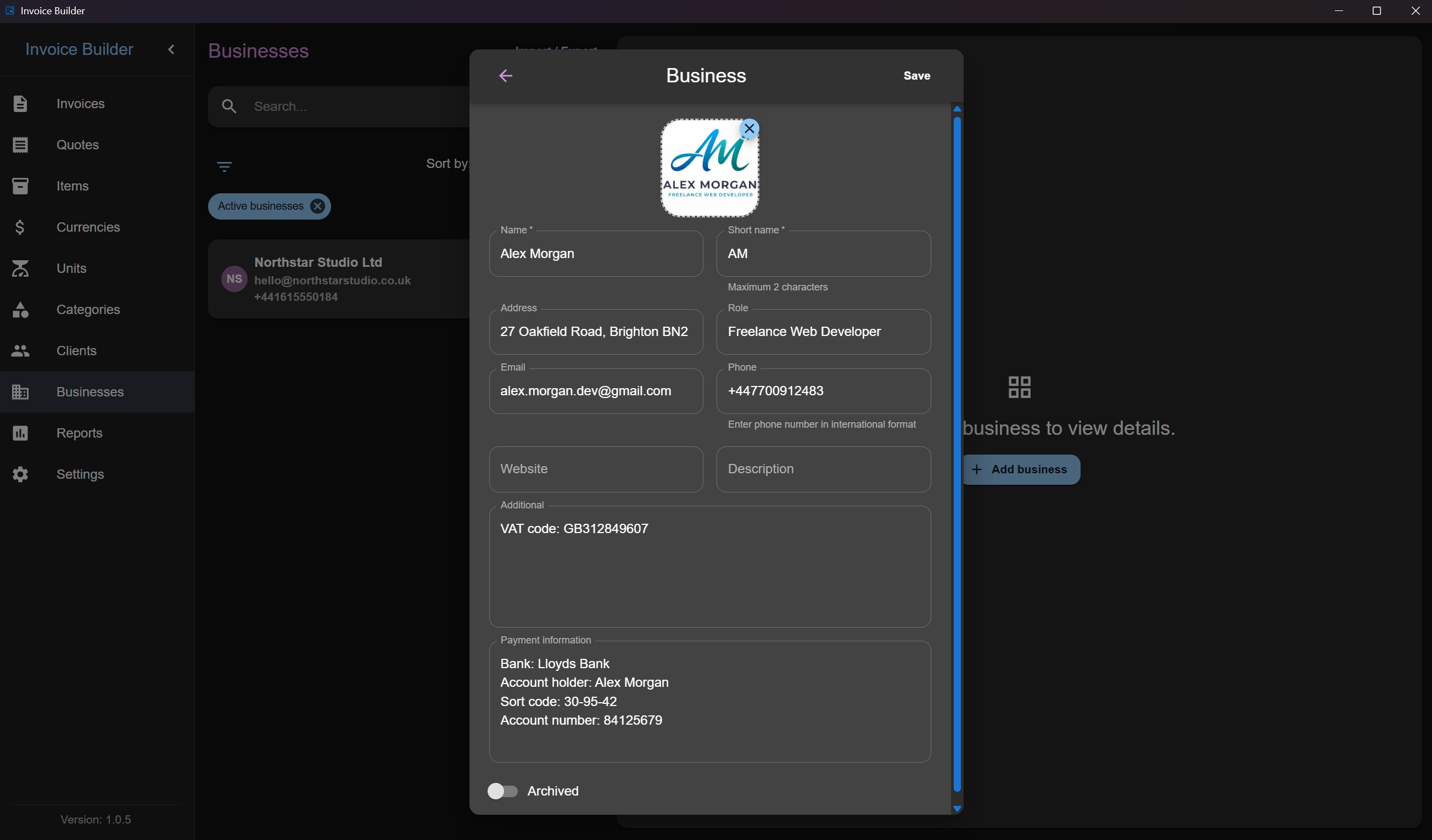
Task: Open the Quotes sidebar icon
Action: click(20, 145)
